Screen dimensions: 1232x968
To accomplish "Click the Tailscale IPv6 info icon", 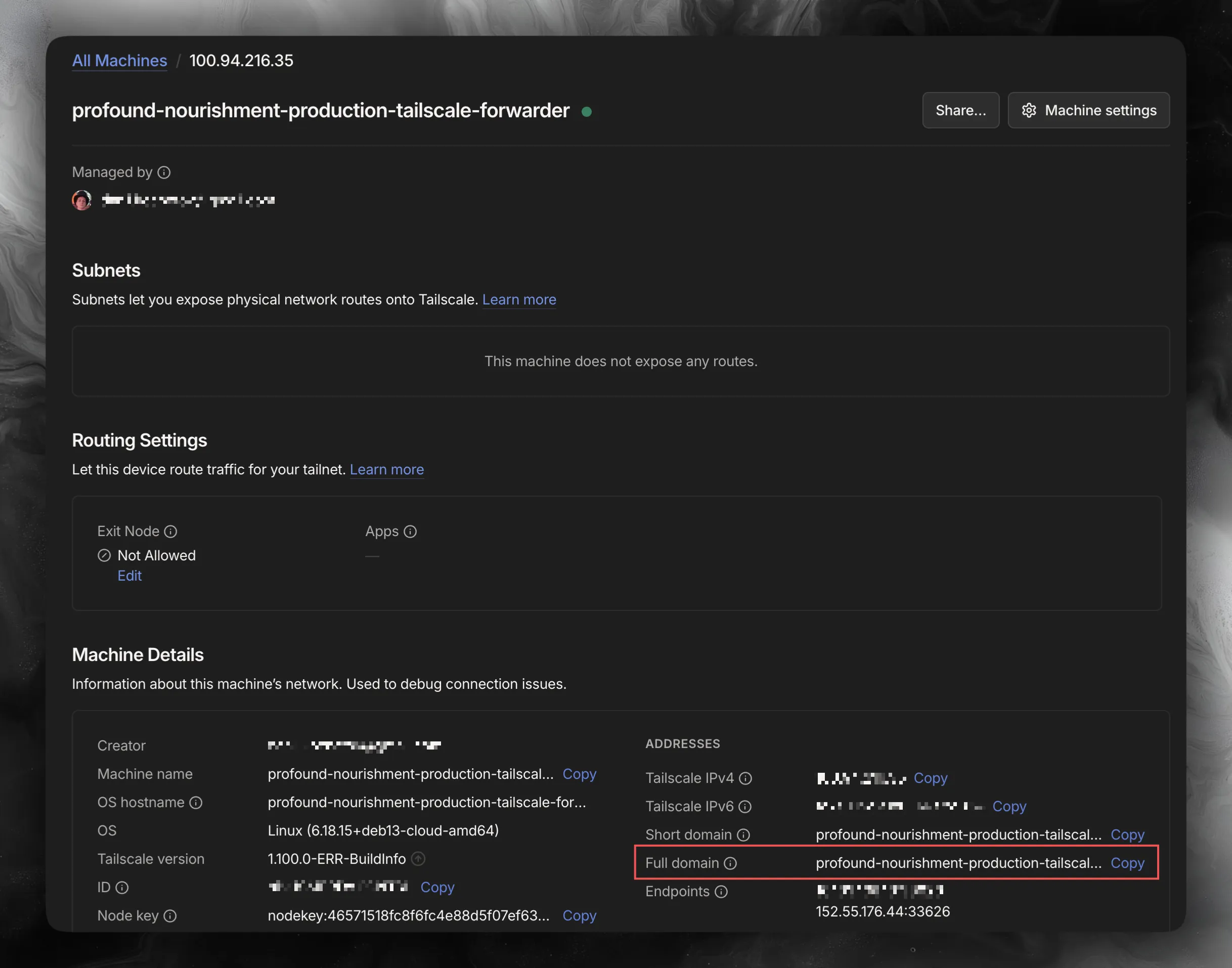I will tap(745, 807).
